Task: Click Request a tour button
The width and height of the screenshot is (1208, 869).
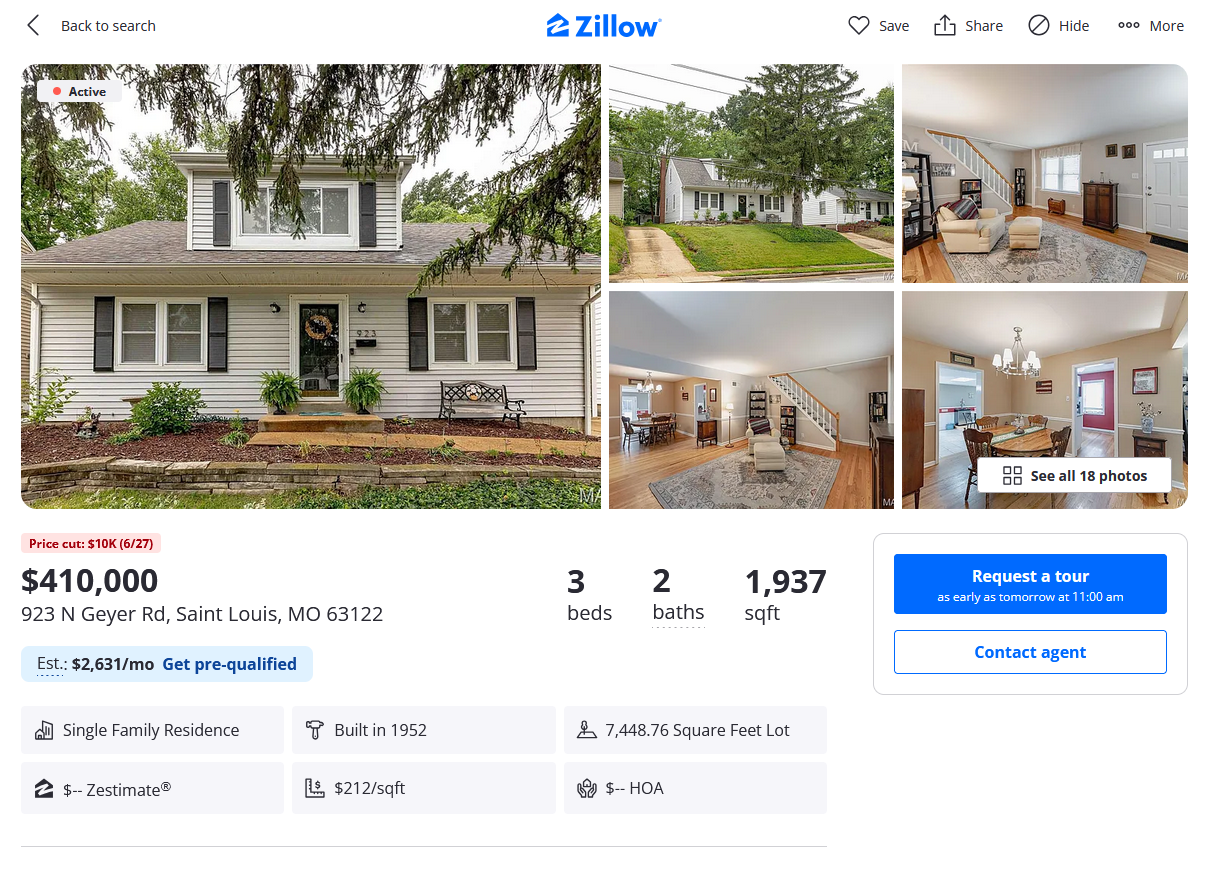Action: pyautogui.click(x=1030, y=584)
